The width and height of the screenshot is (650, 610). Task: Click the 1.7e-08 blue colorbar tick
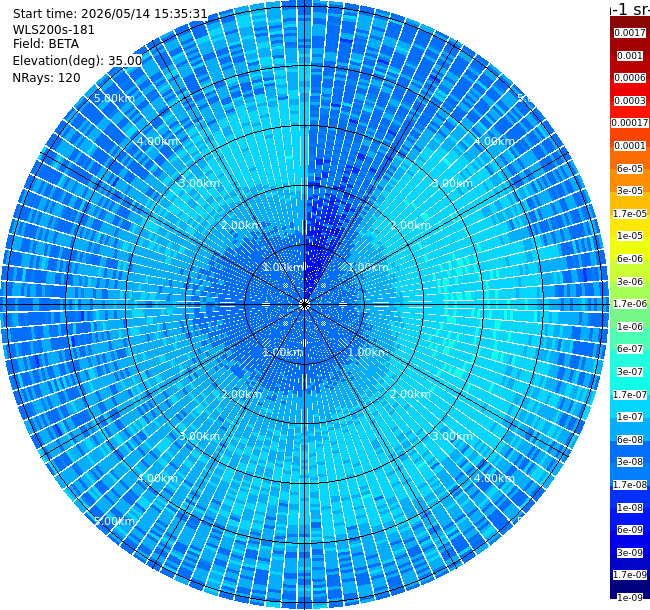(630, 485)
